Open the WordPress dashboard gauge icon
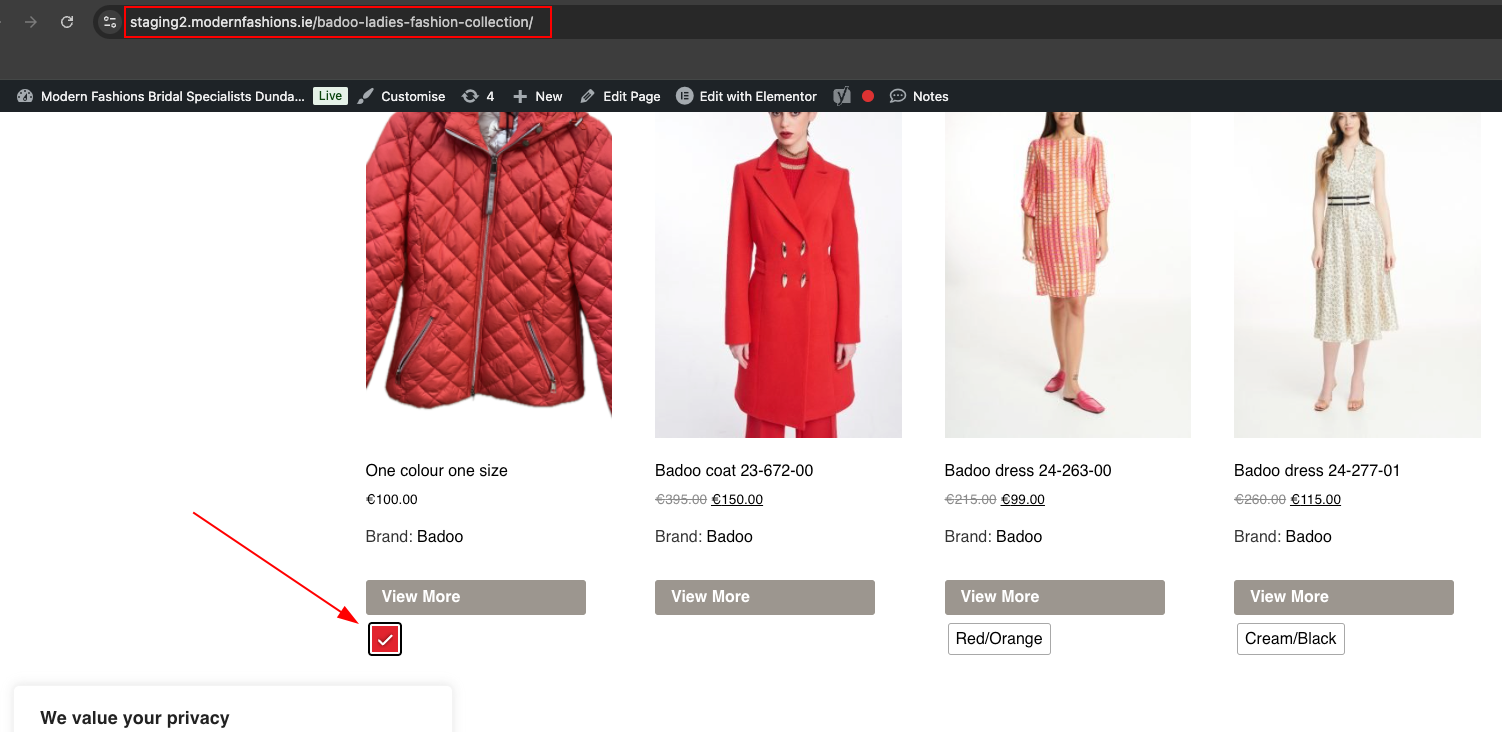 pos(25,96)
